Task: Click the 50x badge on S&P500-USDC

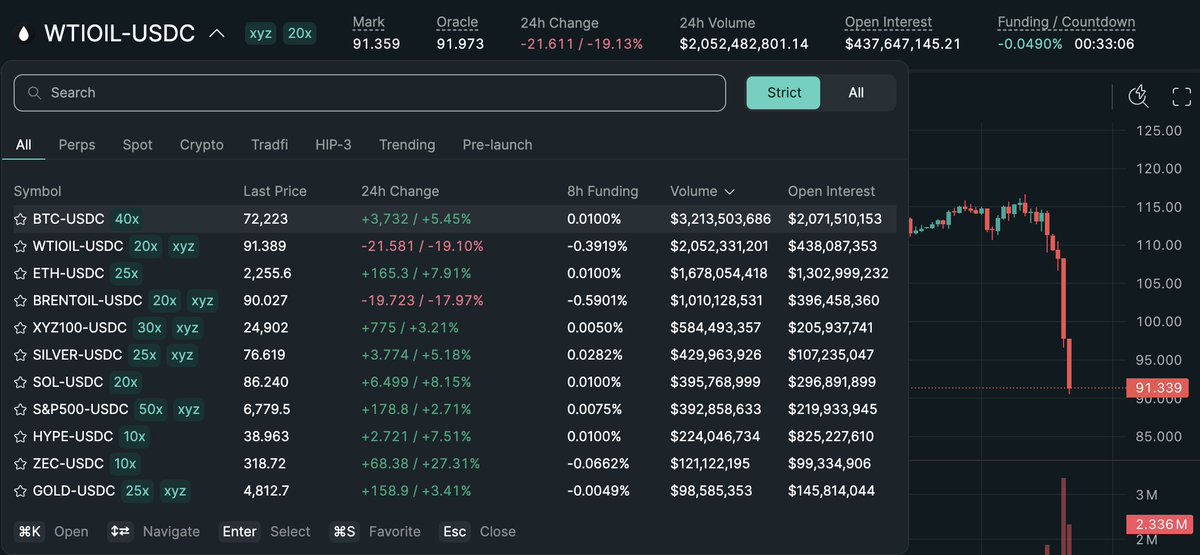Action: tap(152, 409)
